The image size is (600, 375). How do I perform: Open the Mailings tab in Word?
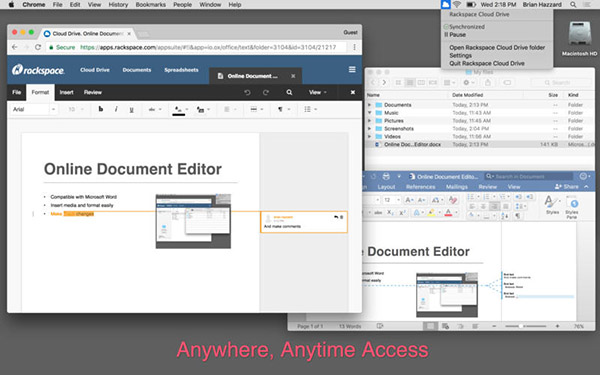(x=457, y=187)
